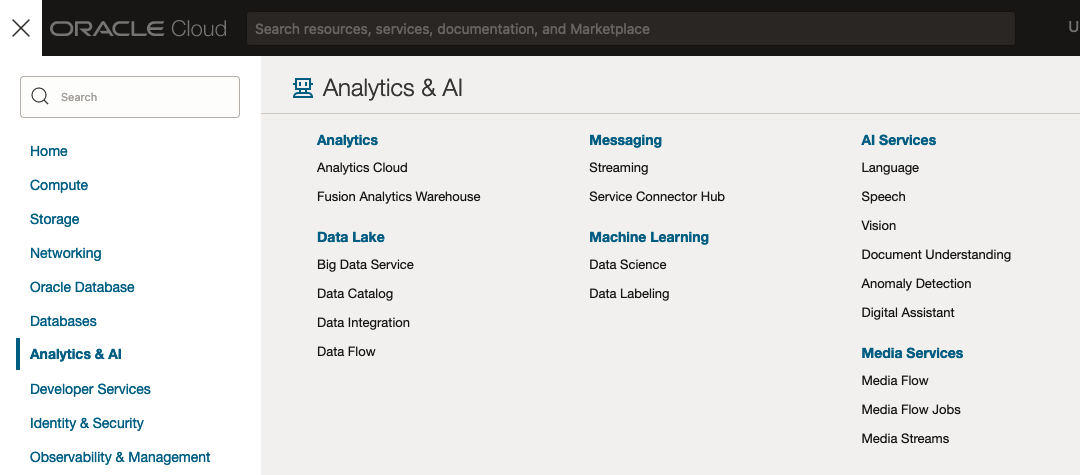This screenshot has height=475, width=1080.
Task: Go to Fusion Analytics Warehouse
Action: coord(398,197)
